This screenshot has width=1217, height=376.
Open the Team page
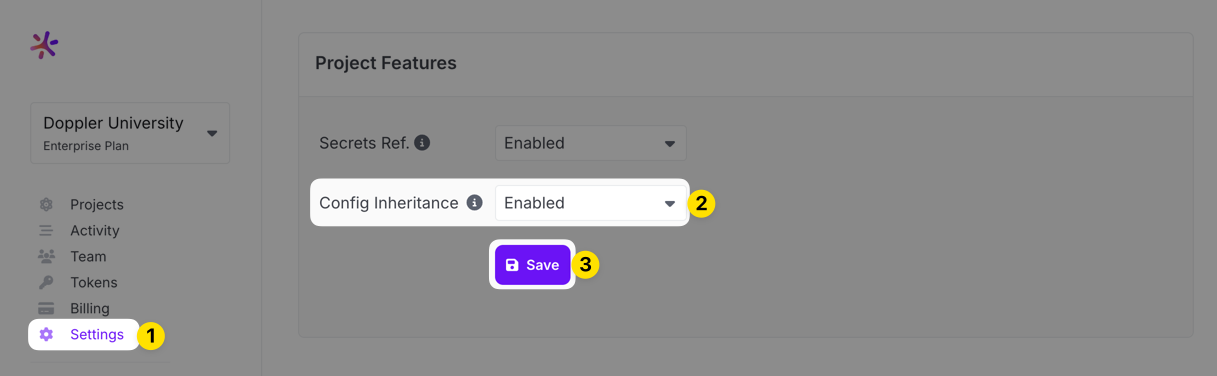click(88, 256)
